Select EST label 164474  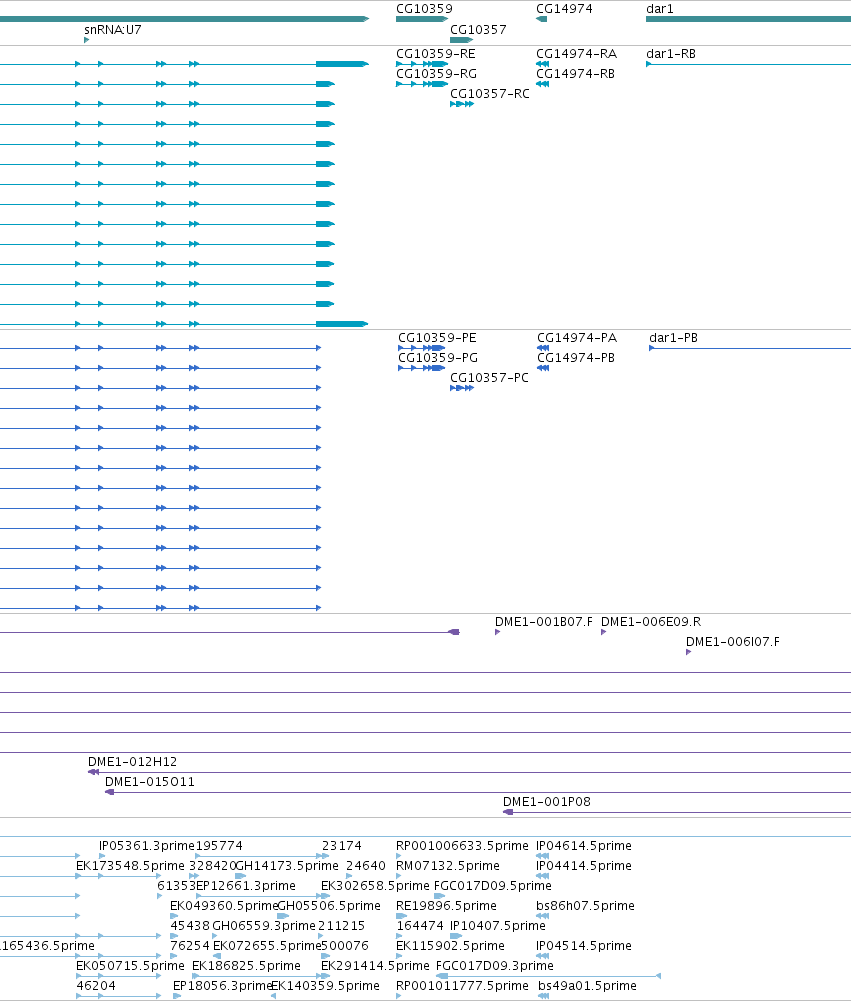(419, 926)
